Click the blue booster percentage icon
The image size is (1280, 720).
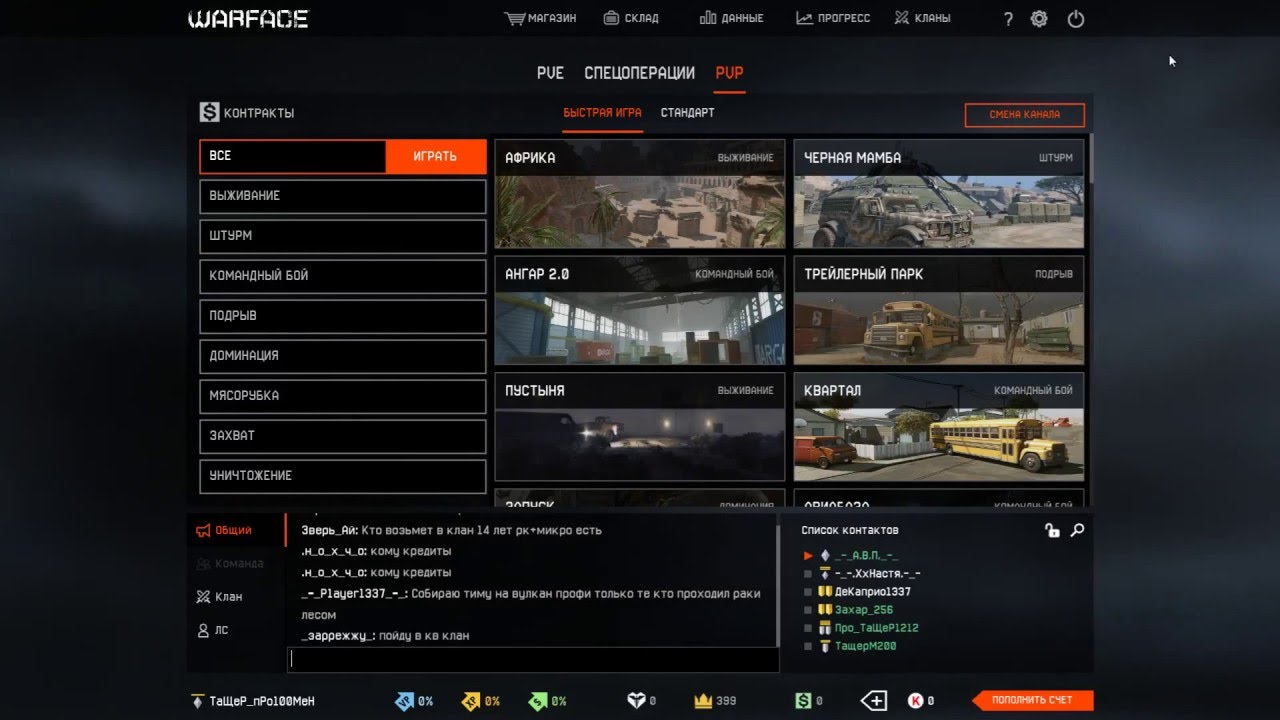pos(404,701)
